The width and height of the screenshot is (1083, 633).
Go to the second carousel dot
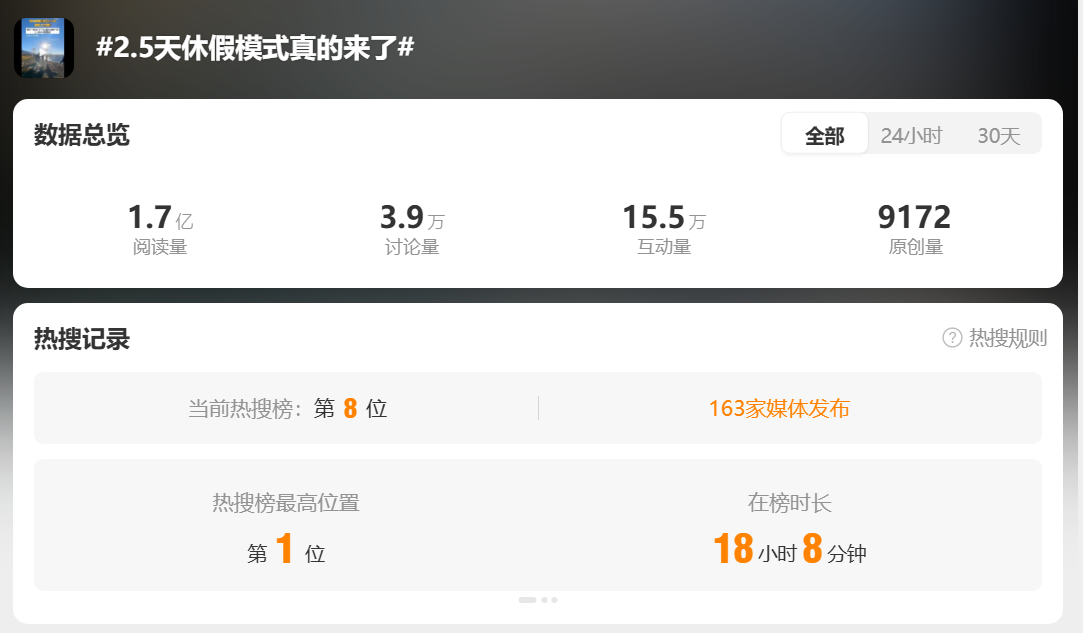click(545, 600)
